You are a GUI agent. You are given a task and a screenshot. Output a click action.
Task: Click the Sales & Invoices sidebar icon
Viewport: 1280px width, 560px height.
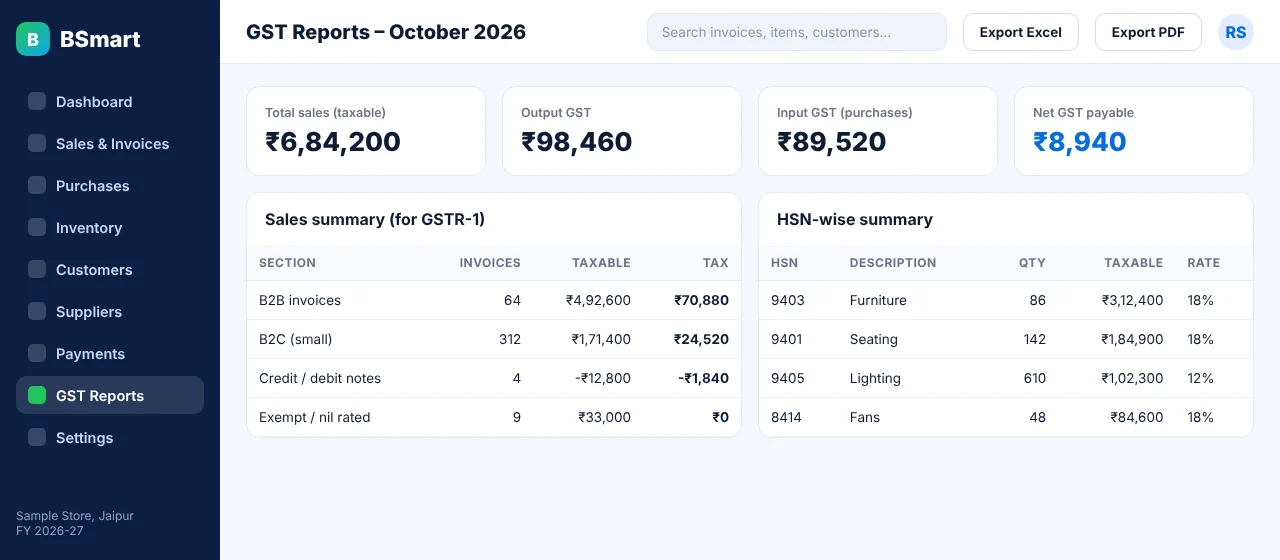click(37, 143)
